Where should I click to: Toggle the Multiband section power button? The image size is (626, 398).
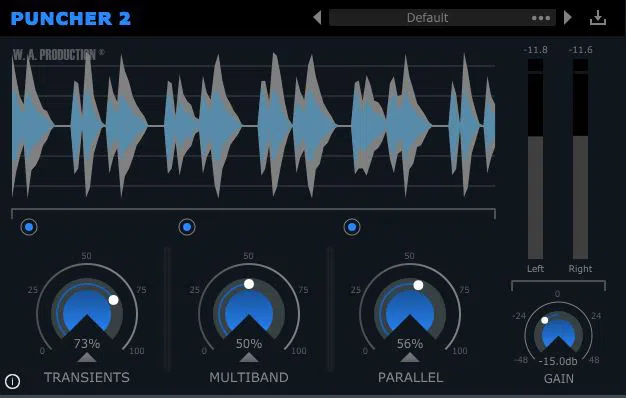pyautogui.click(x=187, y=227)
